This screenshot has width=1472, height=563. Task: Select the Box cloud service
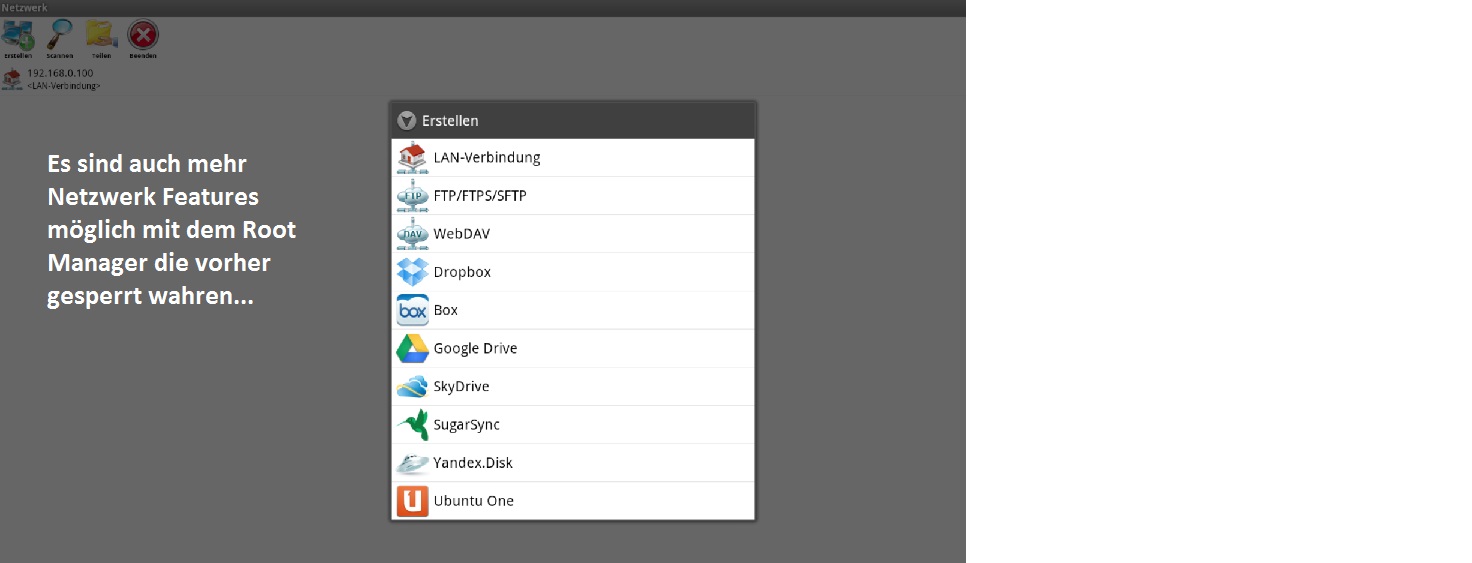click(572, 310)
